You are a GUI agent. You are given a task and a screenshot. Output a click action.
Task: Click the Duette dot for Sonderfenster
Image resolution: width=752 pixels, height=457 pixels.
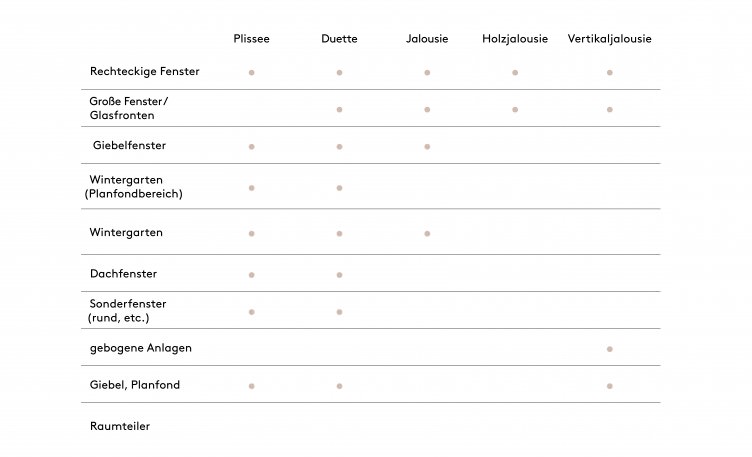pyautogui.click(x=339, y=312)
